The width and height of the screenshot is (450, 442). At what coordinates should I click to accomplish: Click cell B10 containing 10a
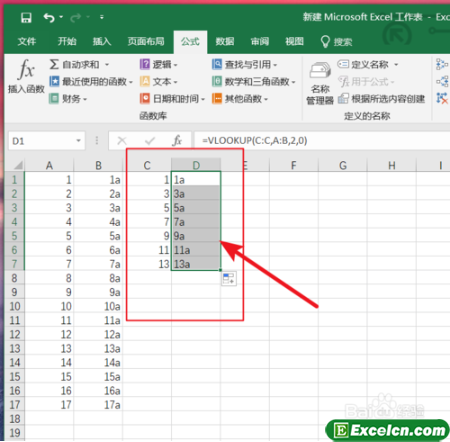[98, 306]
